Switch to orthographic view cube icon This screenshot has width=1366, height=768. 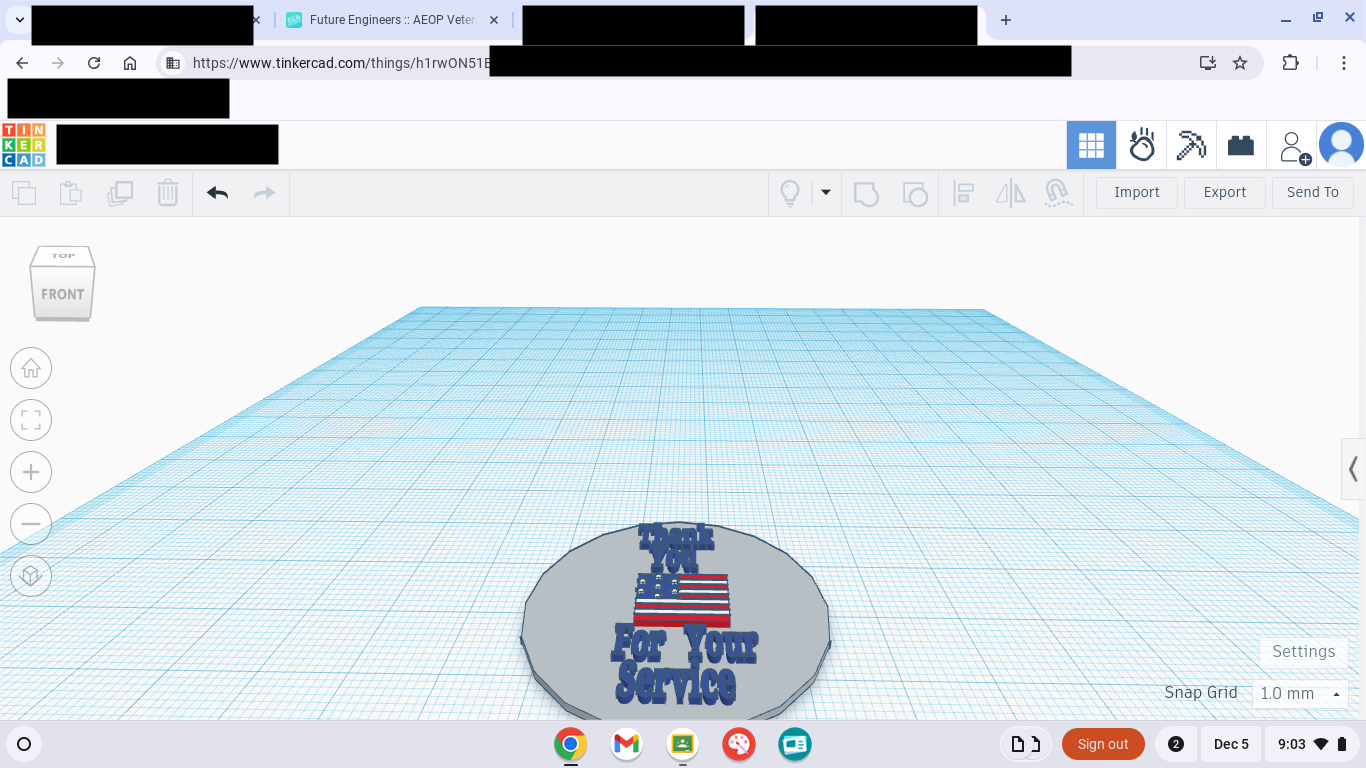(31, 576)
